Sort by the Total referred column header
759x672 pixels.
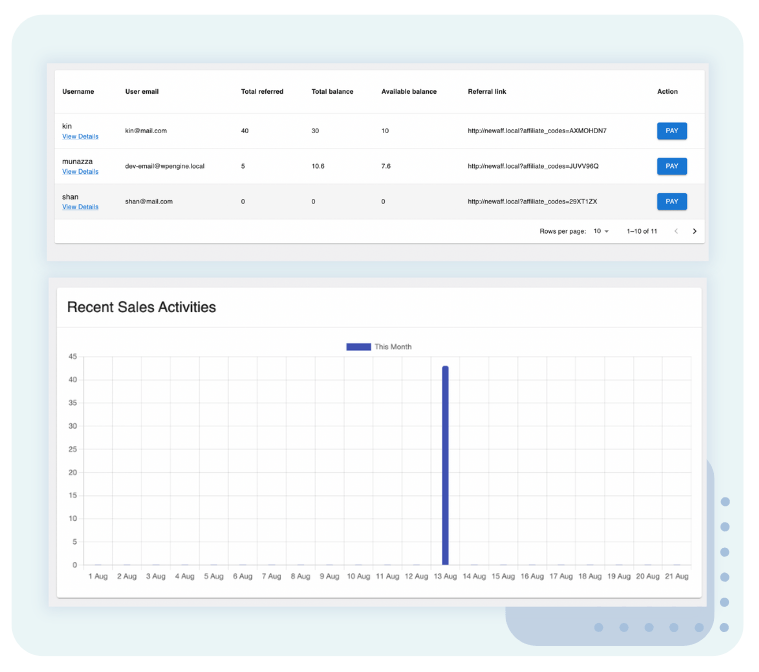[262, 92]
